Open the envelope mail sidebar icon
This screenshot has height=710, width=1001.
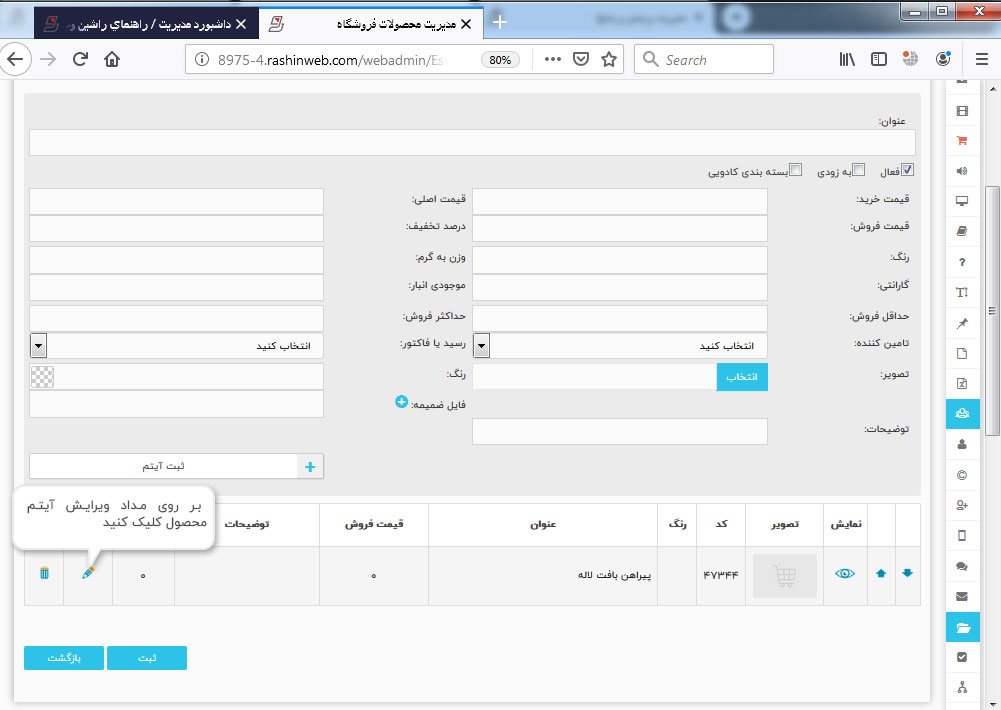pyautogui.click(x=962, y=596)
